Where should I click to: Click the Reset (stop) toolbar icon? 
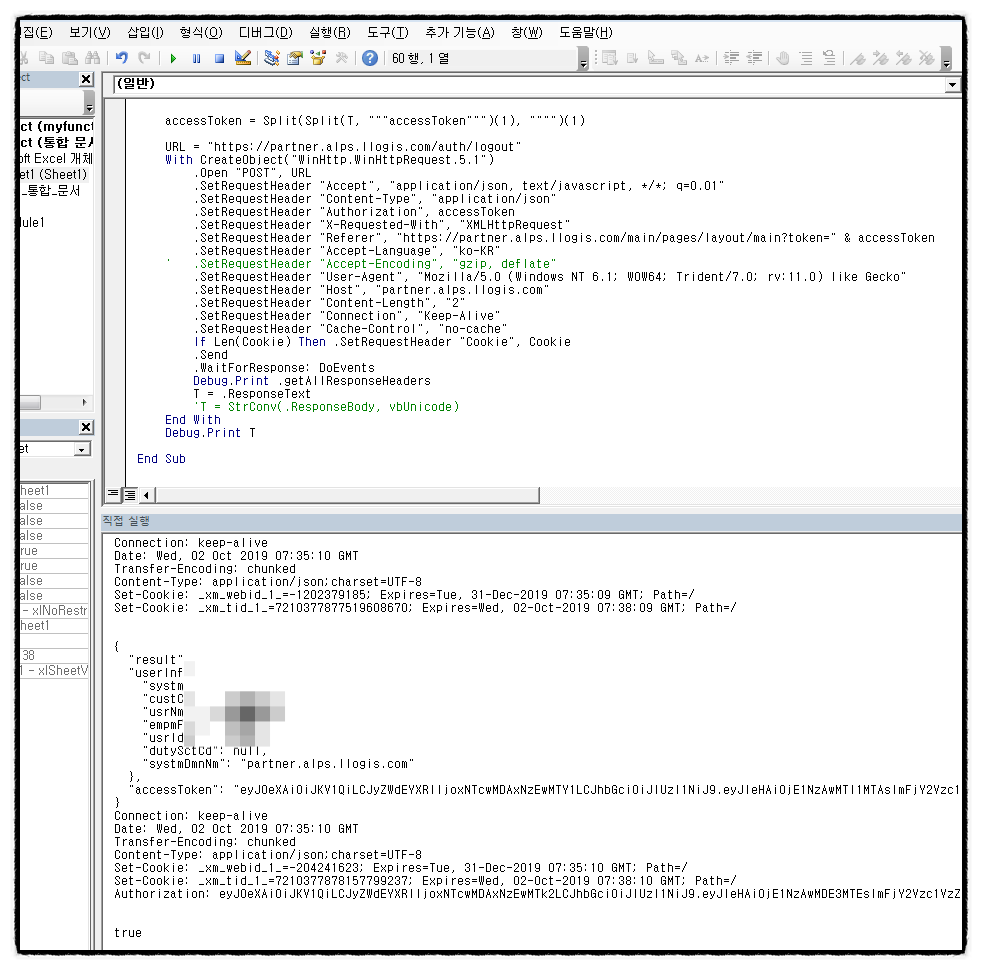(219, 59)
